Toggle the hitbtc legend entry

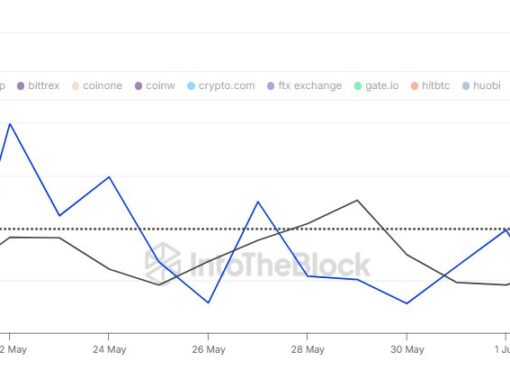point(430,86)
